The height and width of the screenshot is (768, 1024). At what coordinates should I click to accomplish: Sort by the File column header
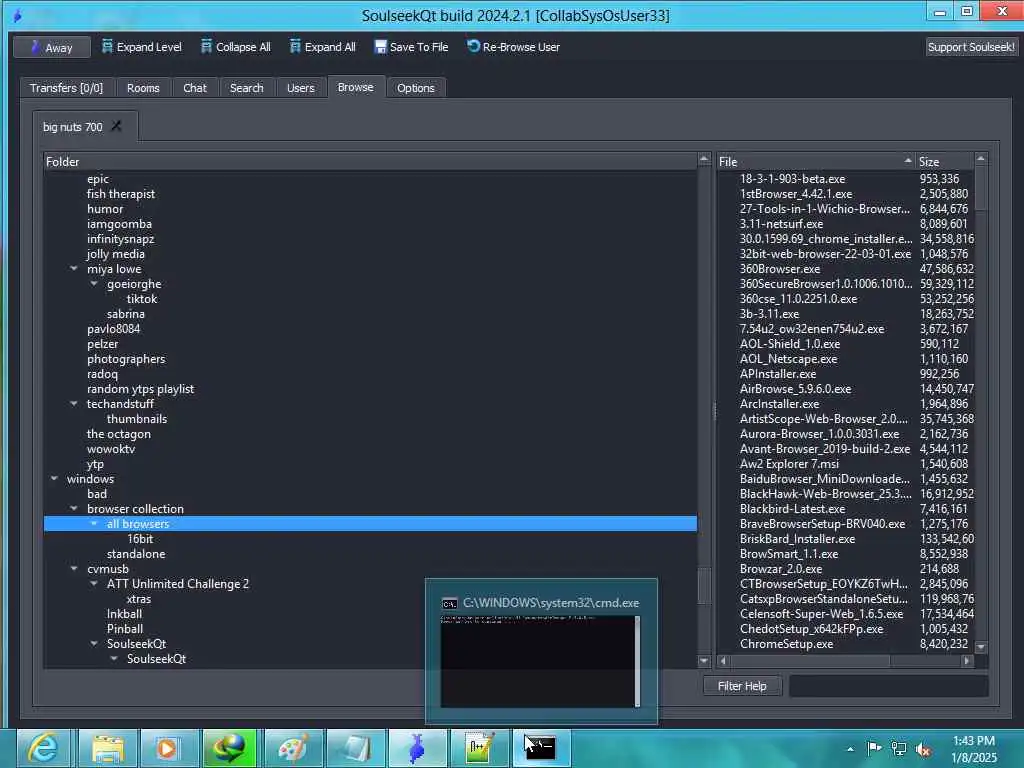815,161
